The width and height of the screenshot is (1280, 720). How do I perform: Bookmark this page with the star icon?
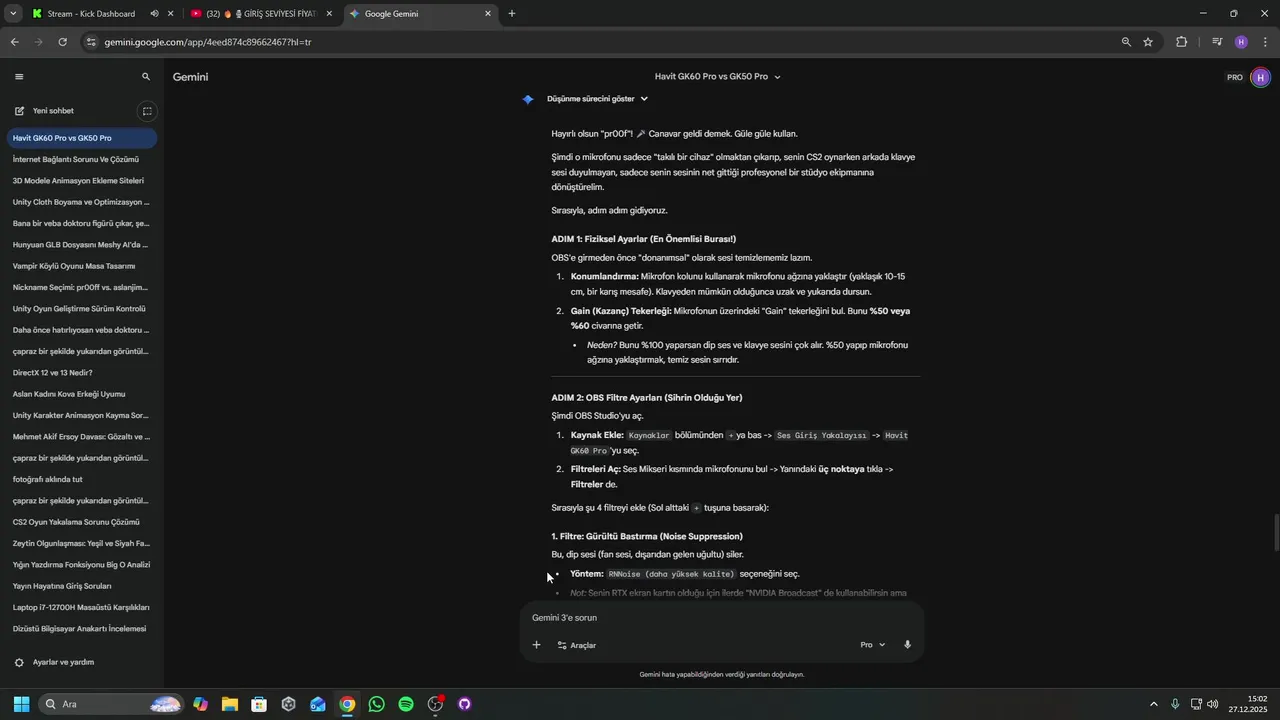pos(1148,42)
